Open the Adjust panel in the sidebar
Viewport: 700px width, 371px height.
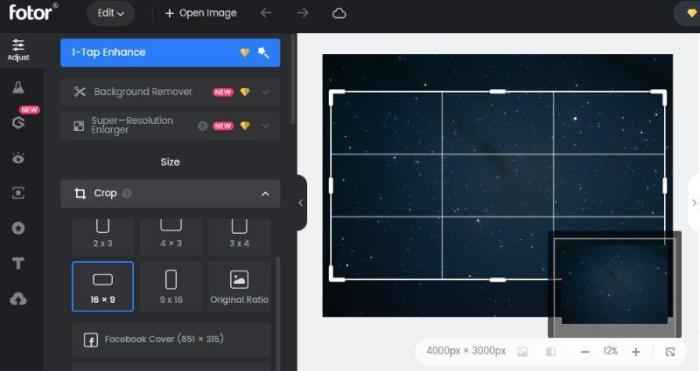pyautogui.click(x=18, y=50)
